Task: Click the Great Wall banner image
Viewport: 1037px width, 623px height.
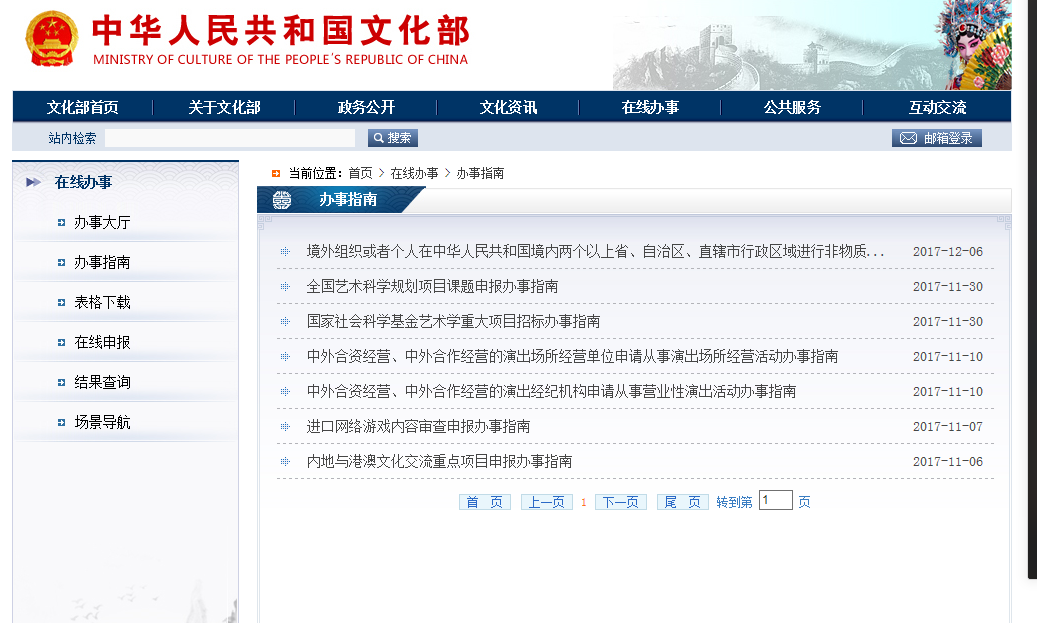Action: 812,45
